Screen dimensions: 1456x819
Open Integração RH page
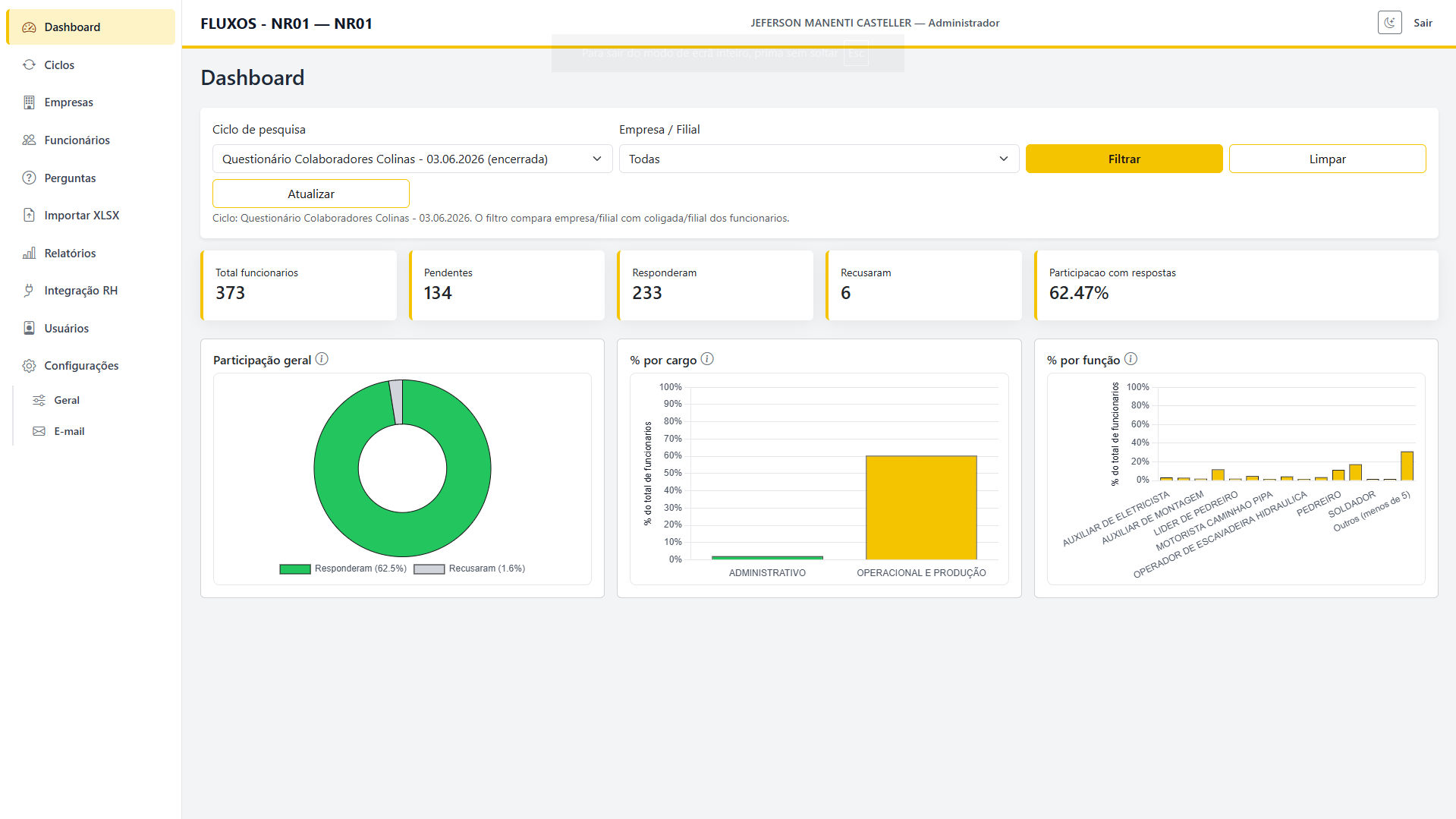91,291
